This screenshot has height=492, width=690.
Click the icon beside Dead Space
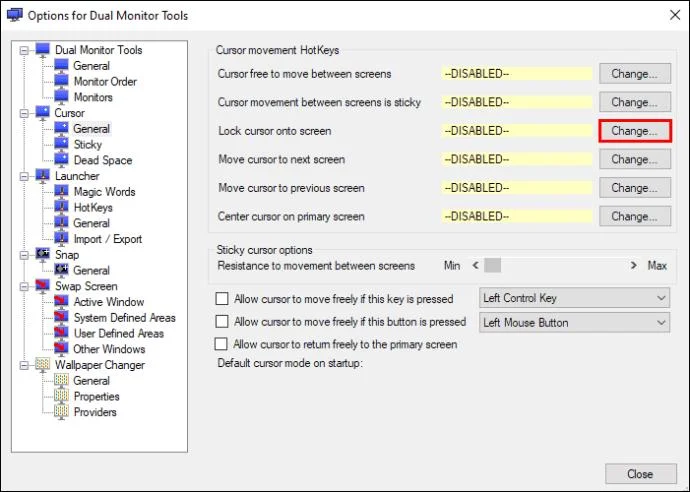(61, 160)
